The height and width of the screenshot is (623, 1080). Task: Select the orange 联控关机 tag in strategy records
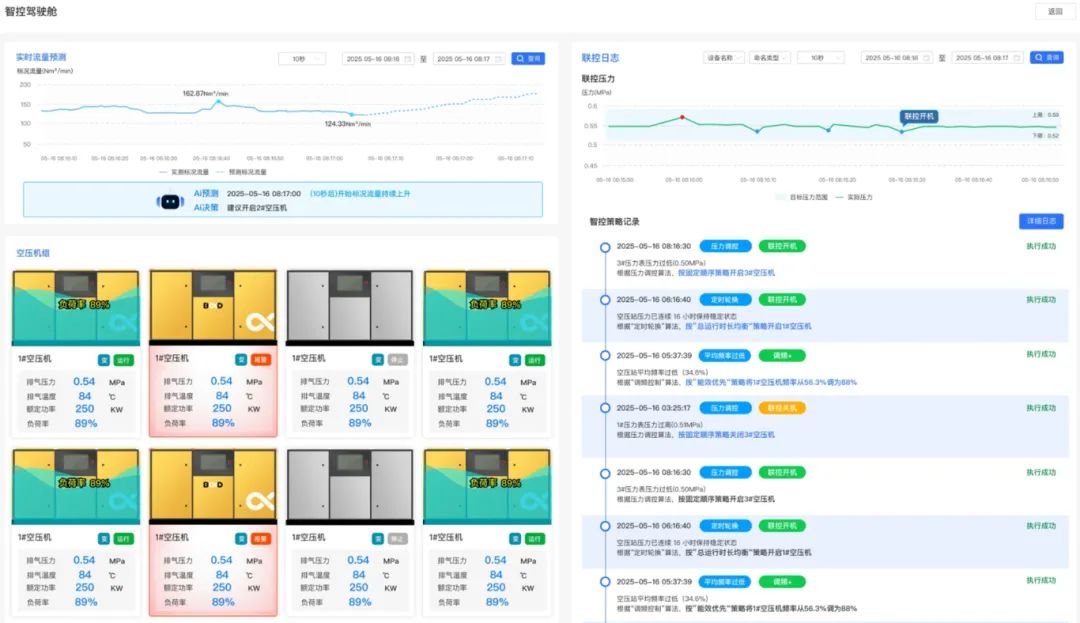tap(781, 408)
